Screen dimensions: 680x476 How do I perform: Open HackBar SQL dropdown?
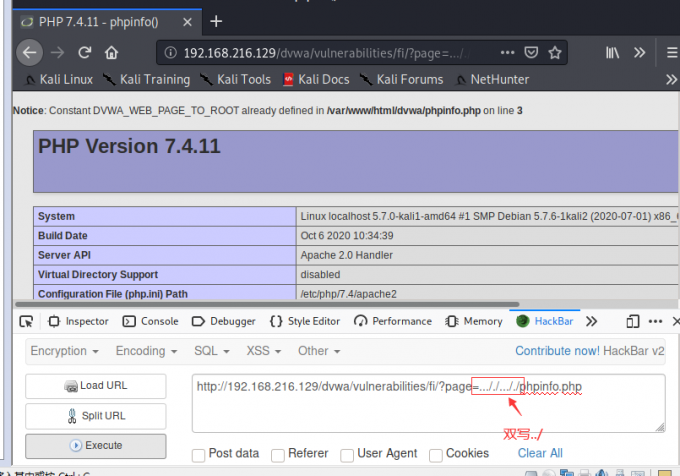212,351
